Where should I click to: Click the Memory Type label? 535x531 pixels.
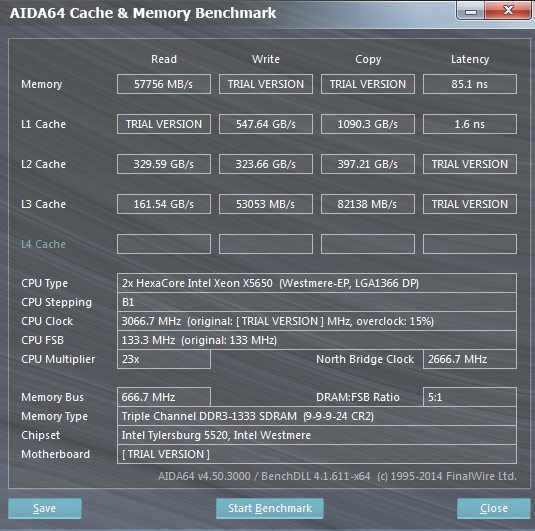click(54, 416)
